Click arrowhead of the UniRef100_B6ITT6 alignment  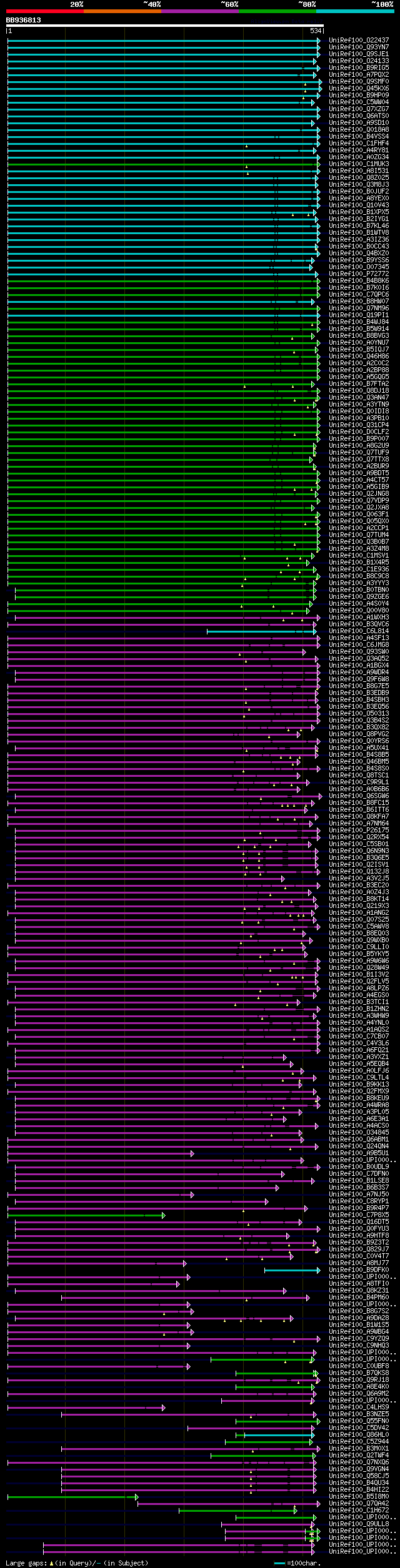pyautogui.click(x=306, y=810)
